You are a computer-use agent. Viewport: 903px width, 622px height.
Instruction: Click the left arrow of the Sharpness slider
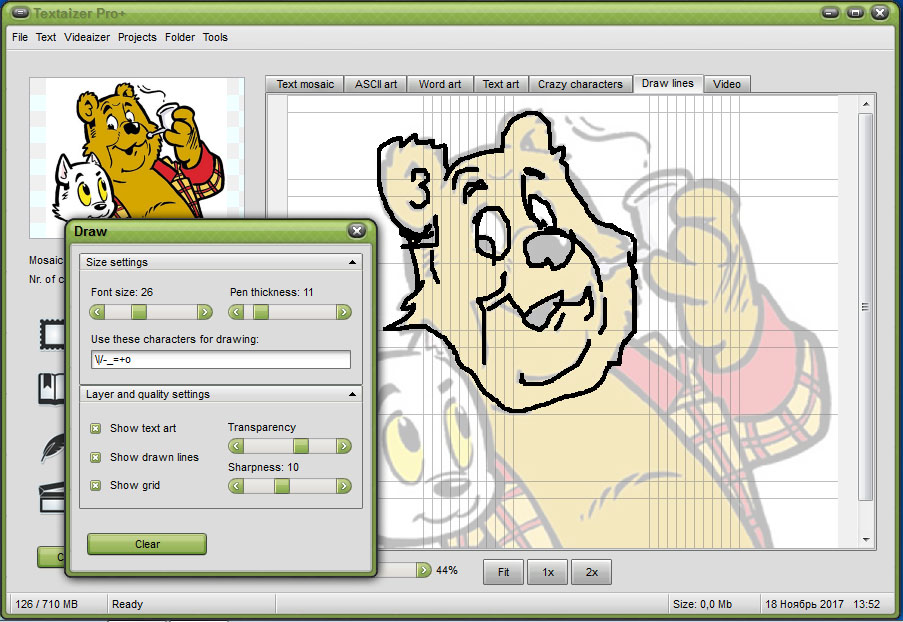click(x=236, y=486)
